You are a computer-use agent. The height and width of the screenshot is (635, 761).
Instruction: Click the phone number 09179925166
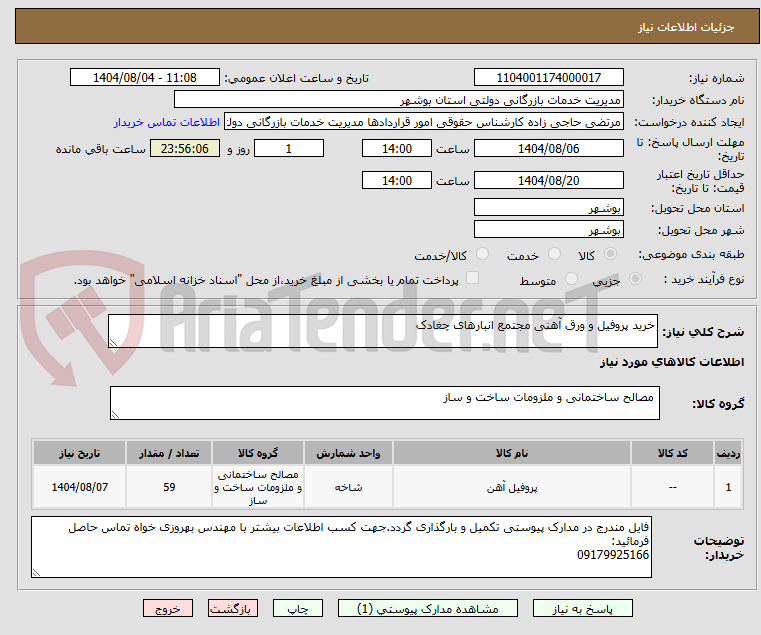(612, 555)
